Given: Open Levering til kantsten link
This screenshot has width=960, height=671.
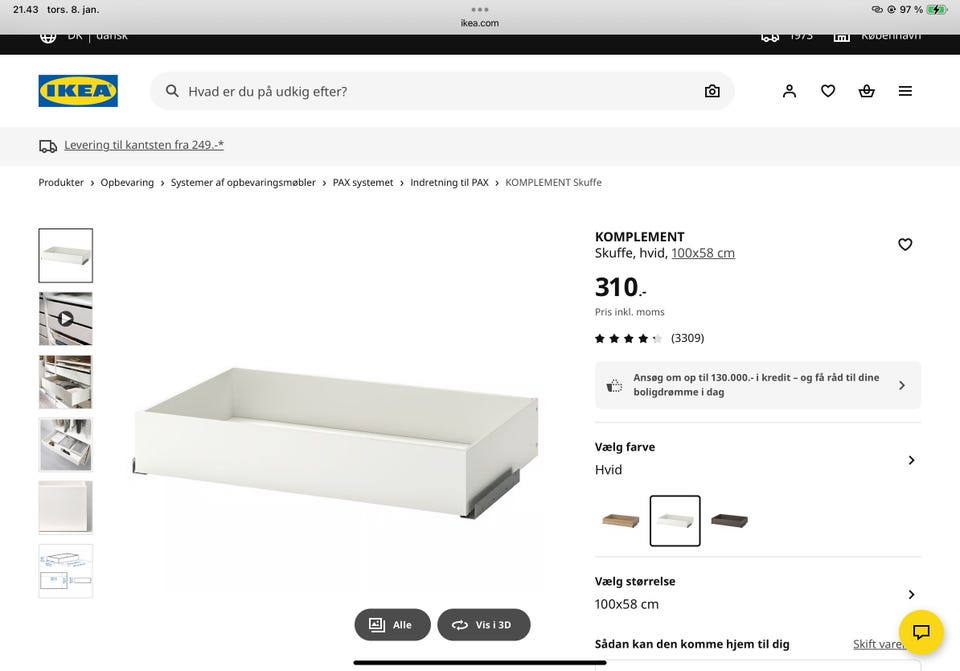Looking at the screenshot, I should [144, 145].
